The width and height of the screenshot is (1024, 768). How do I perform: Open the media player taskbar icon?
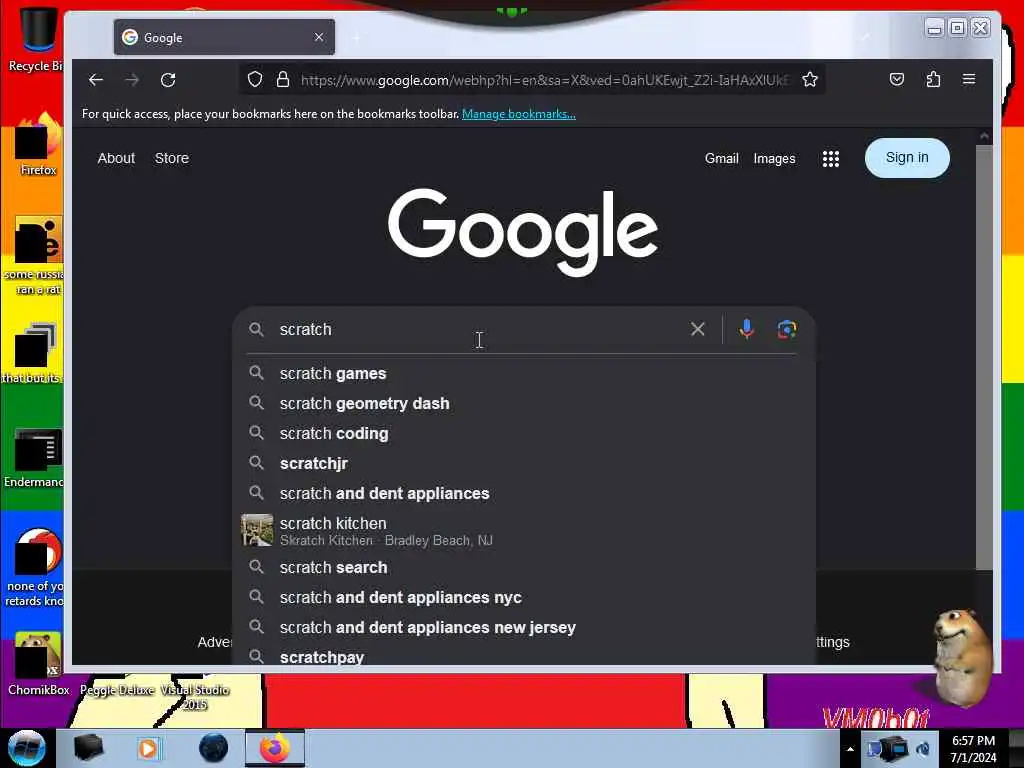pyautogui.click(x=148, y=748)
